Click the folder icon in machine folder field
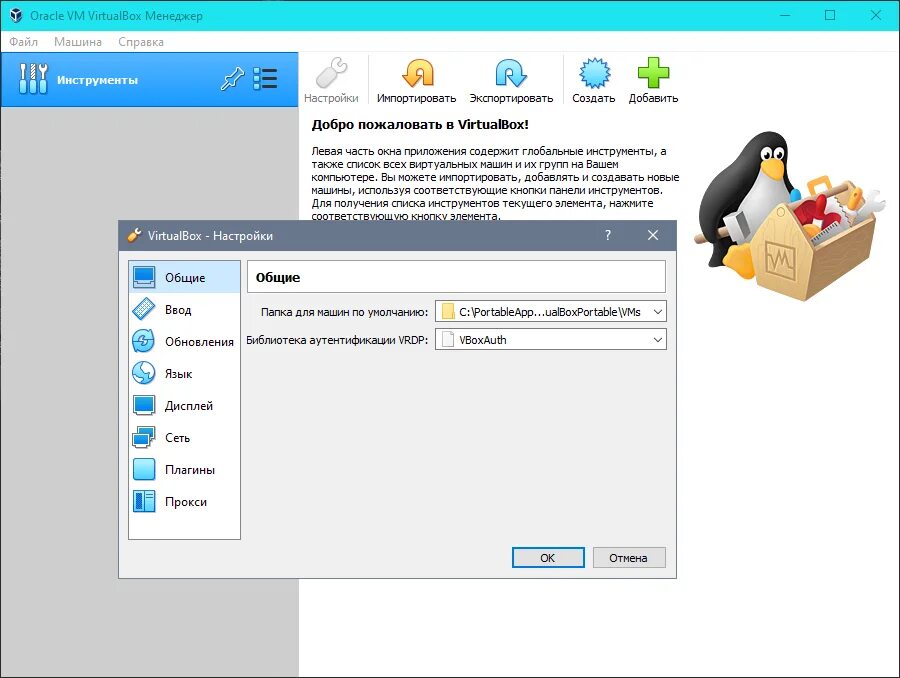900x678 pixels. [448, 312]
